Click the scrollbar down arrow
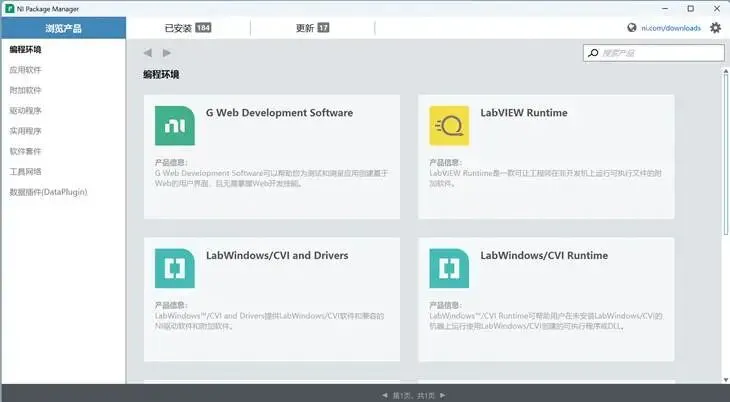Screen dimensions: 730x402 pyautogui.click(x=725, y=380)
